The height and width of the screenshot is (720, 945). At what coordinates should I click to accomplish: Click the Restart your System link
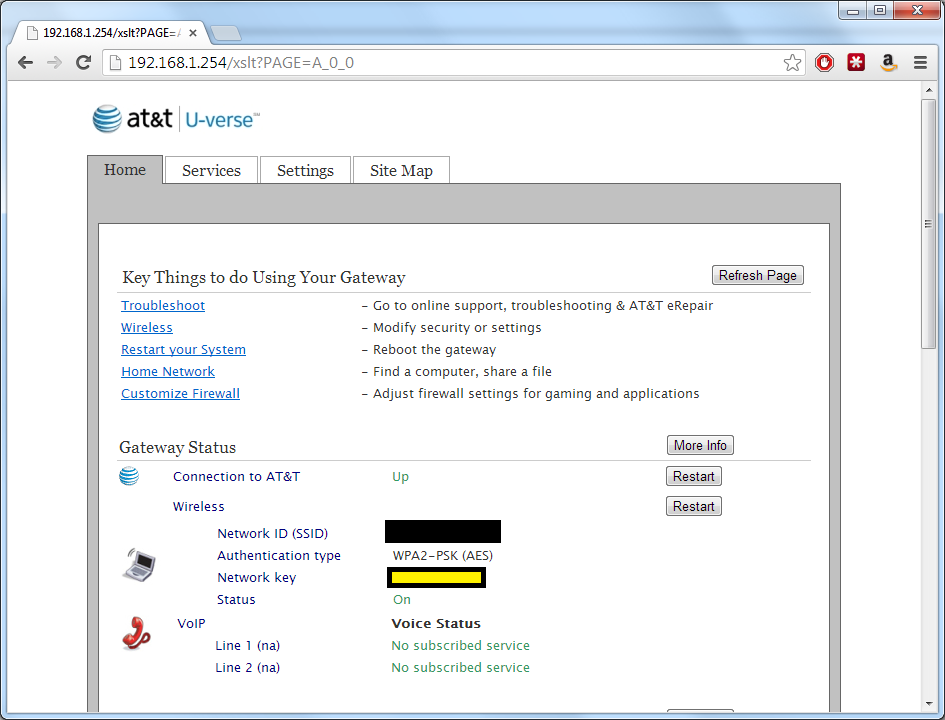[183, 349]
